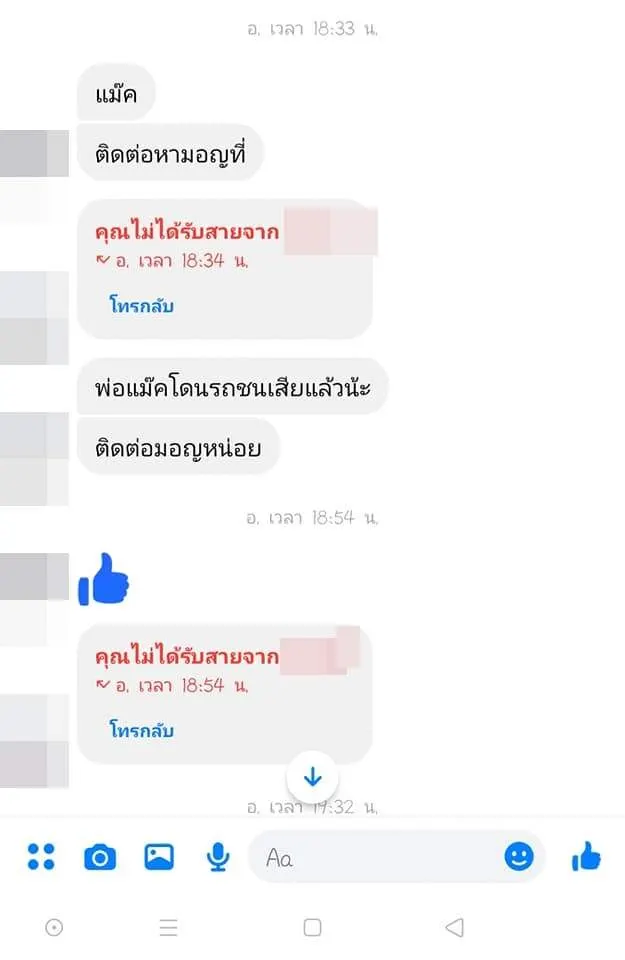
Task: Tap the Android back triangle button
Action: point(454,928)
